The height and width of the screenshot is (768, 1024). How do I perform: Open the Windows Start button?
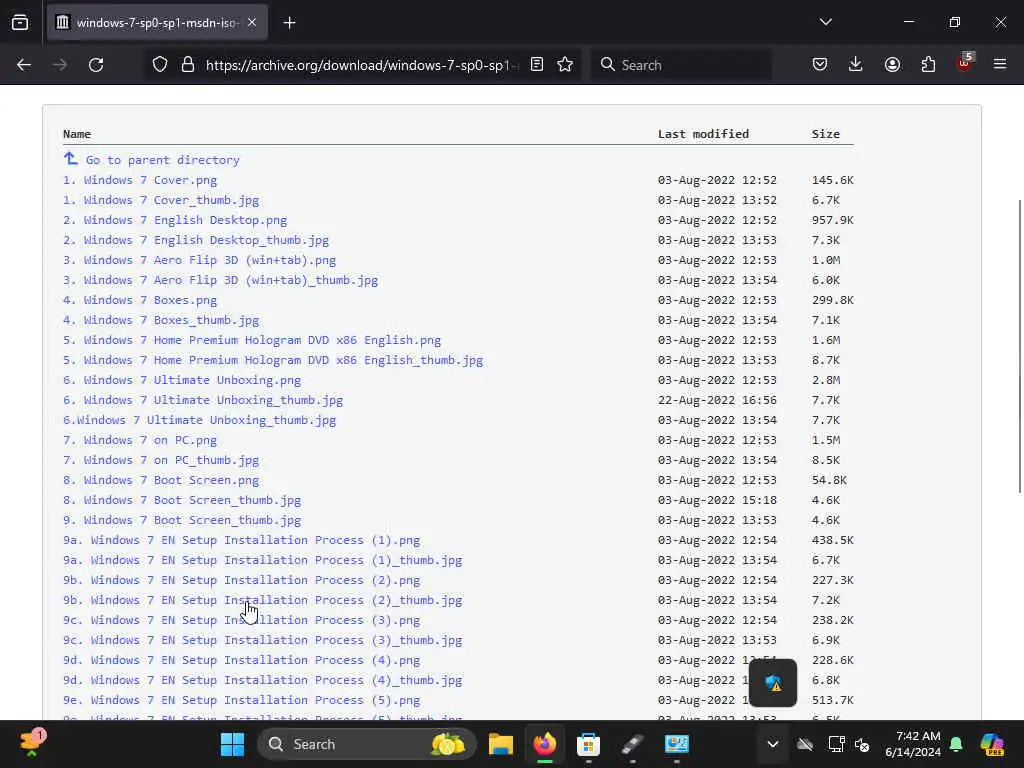pos(232,744)
